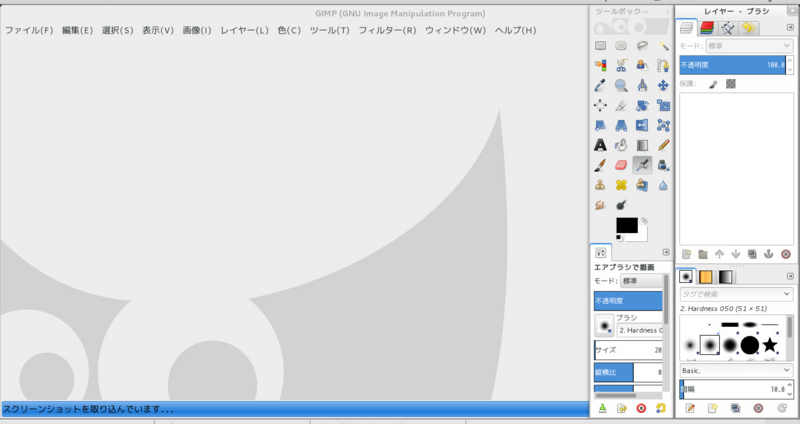Select the Blur/Sharpen droplet tool

pos(663,185)
